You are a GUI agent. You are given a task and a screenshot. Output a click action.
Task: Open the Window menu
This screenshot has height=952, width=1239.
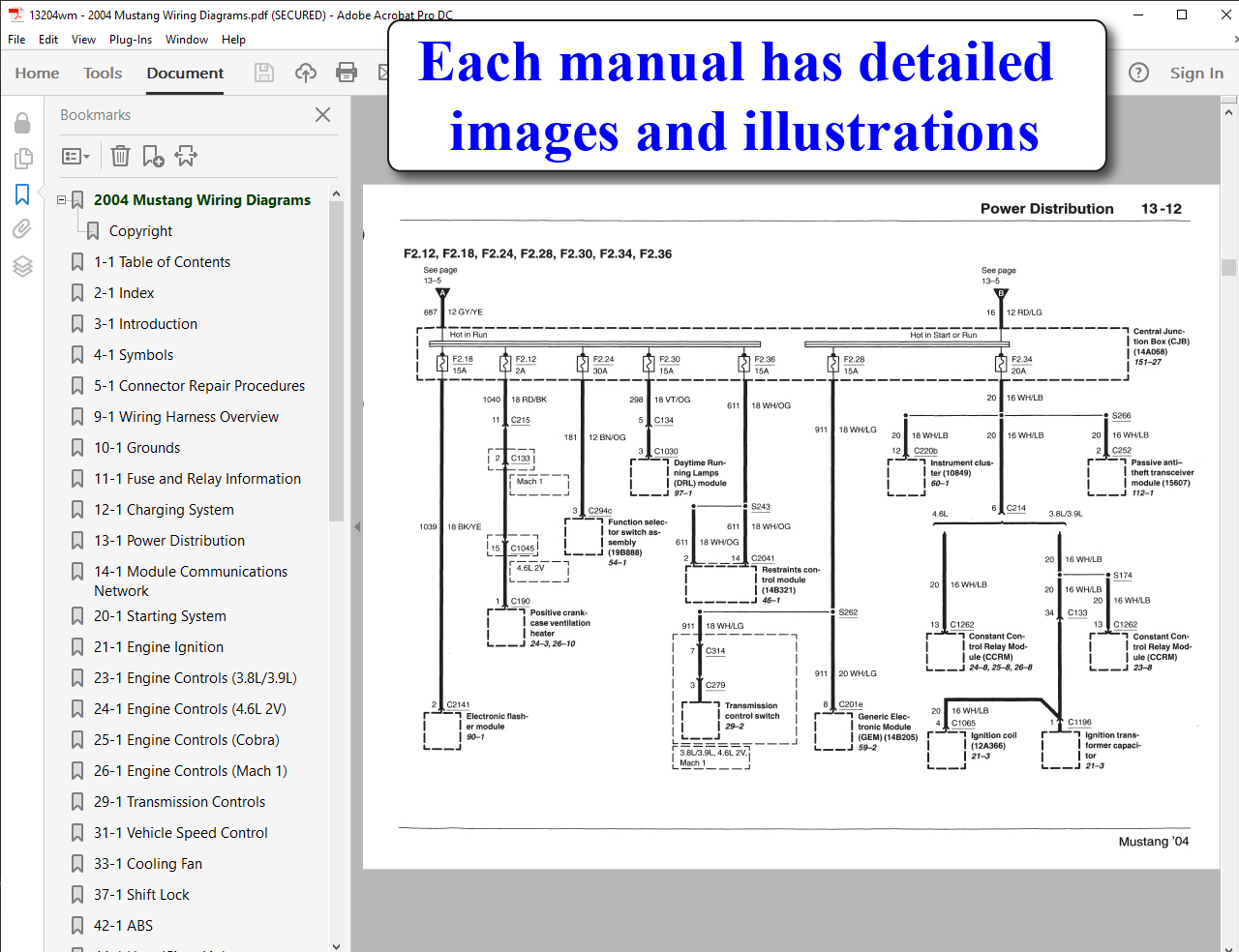[187, 40]
